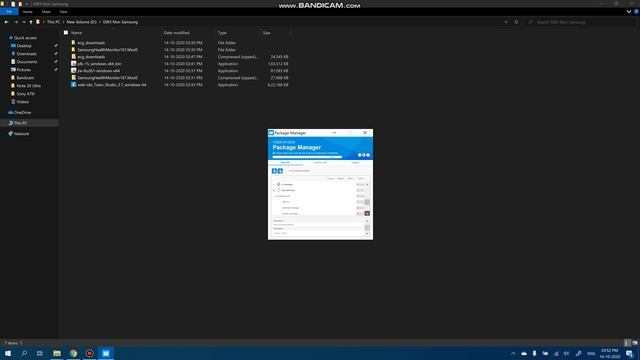Screen dimensions: 640x360
Task: Open Quick access in navigation pane
Action: point(24,38)
